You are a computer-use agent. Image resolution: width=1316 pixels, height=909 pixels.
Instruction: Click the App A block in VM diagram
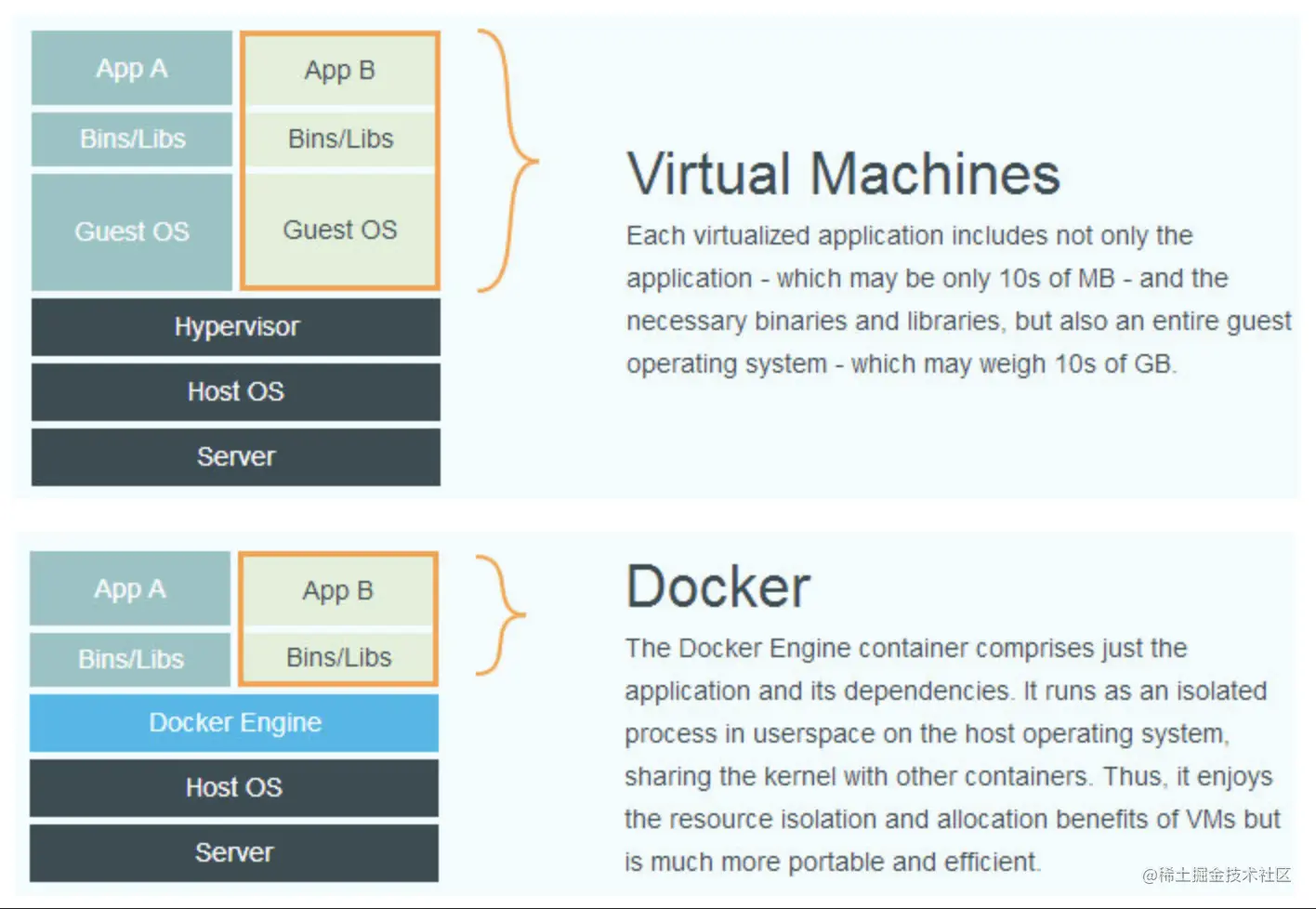coord(131,68)
